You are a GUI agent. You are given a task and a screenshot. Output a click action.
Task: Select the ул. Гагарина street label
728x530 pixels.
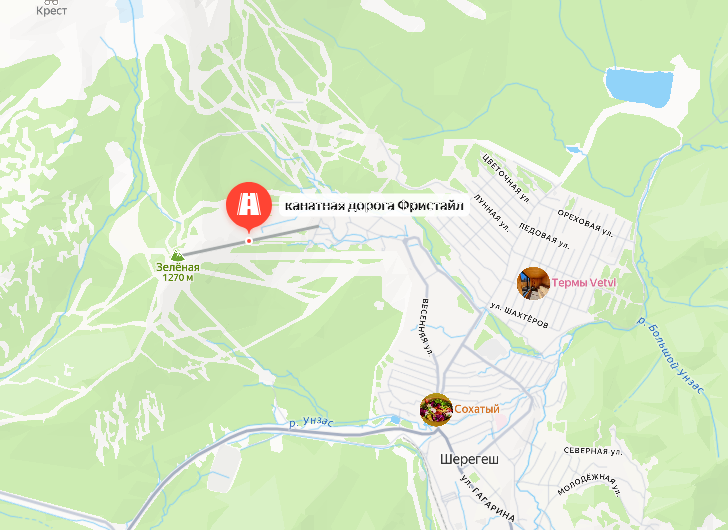(487, 498)
